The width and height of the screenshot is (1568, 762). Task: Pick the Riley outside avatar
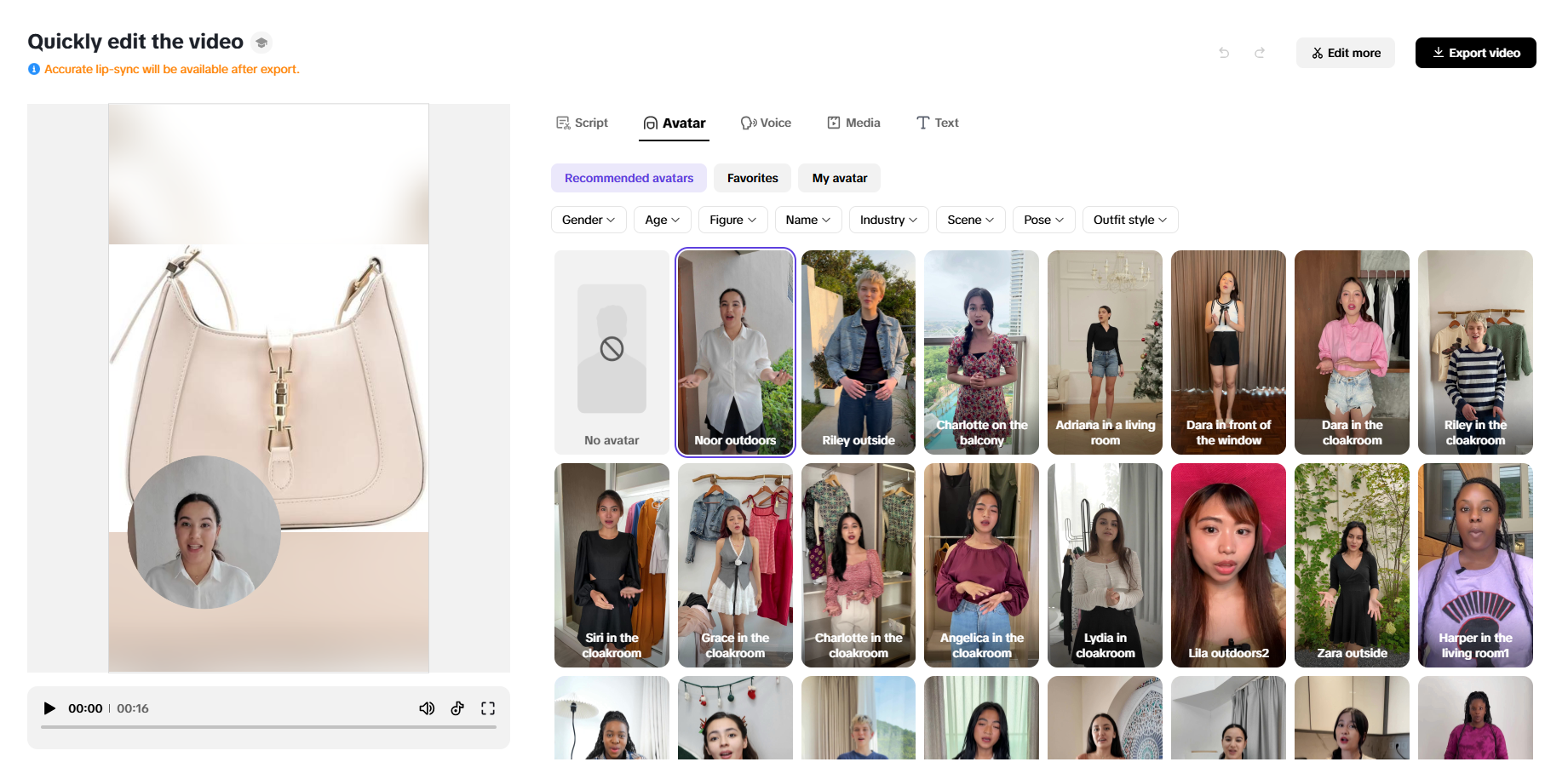point(859,352)
